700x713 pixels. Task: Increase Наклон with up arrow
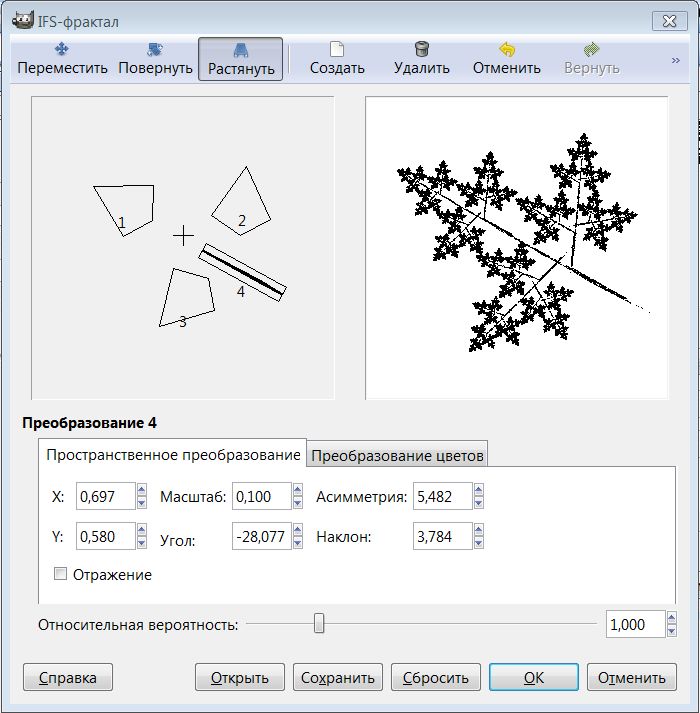pyautogui.click(x=478, y=530)
